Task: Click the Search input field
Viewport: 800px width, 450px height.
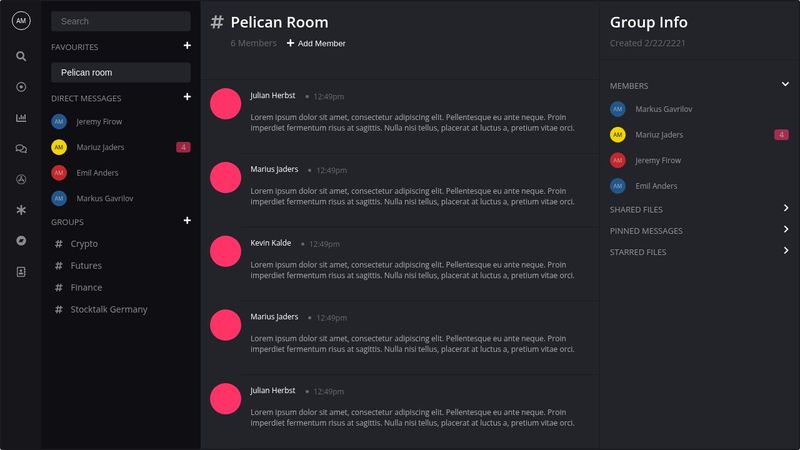Action: pyautogui.click(x=120, y=21)
